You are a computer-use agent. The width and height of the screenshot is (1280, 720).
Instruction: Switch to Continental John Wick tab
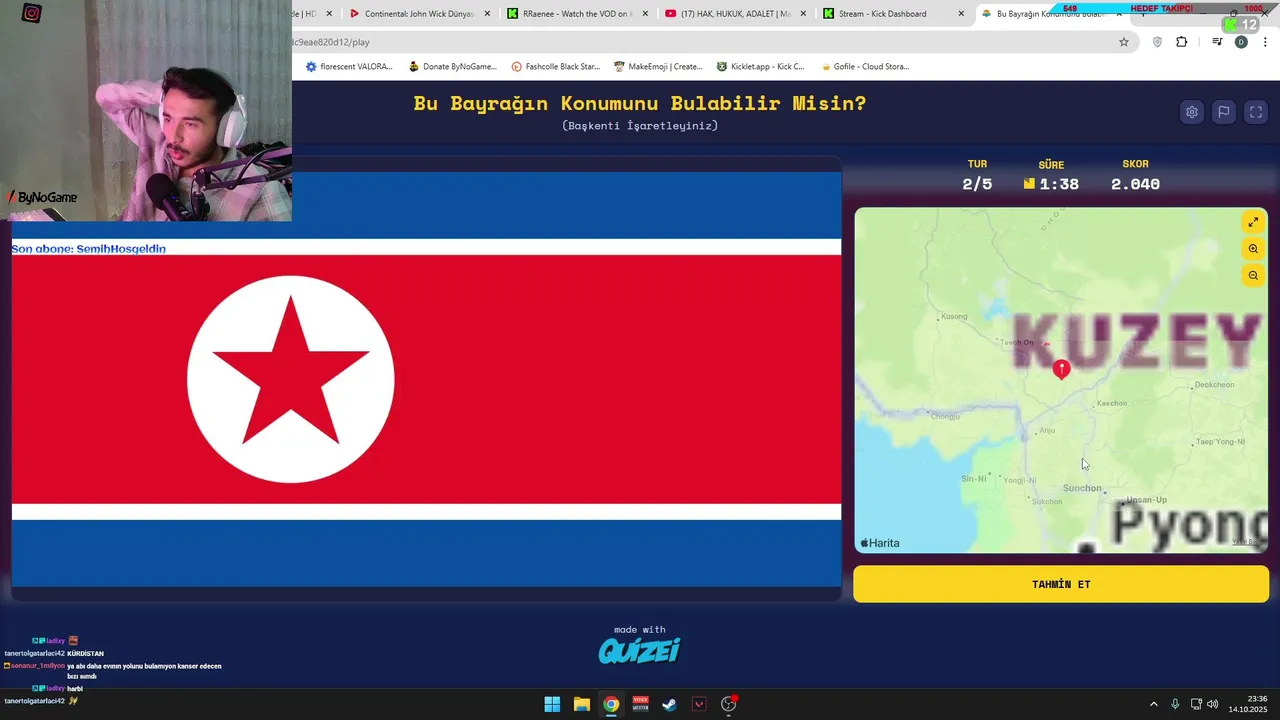[x=418, y=14]
